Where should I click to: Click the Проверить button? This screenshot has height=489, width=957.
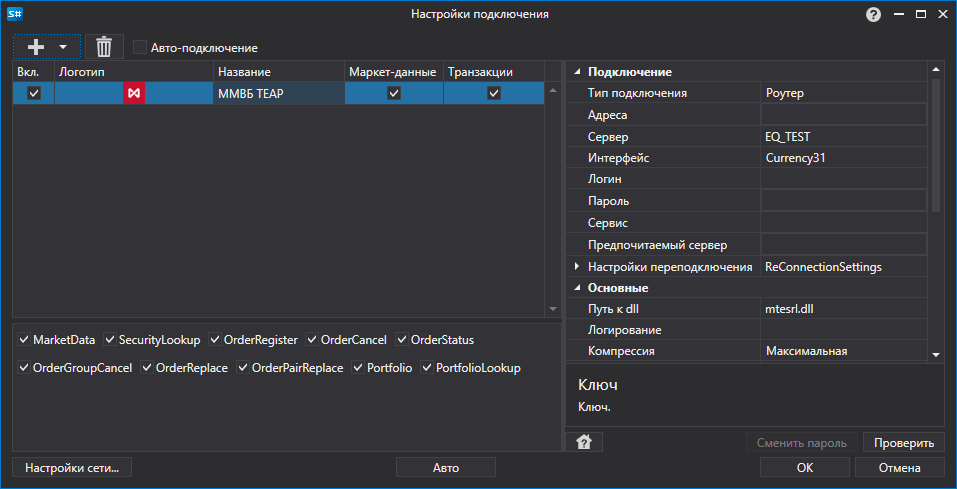[904, 443]
